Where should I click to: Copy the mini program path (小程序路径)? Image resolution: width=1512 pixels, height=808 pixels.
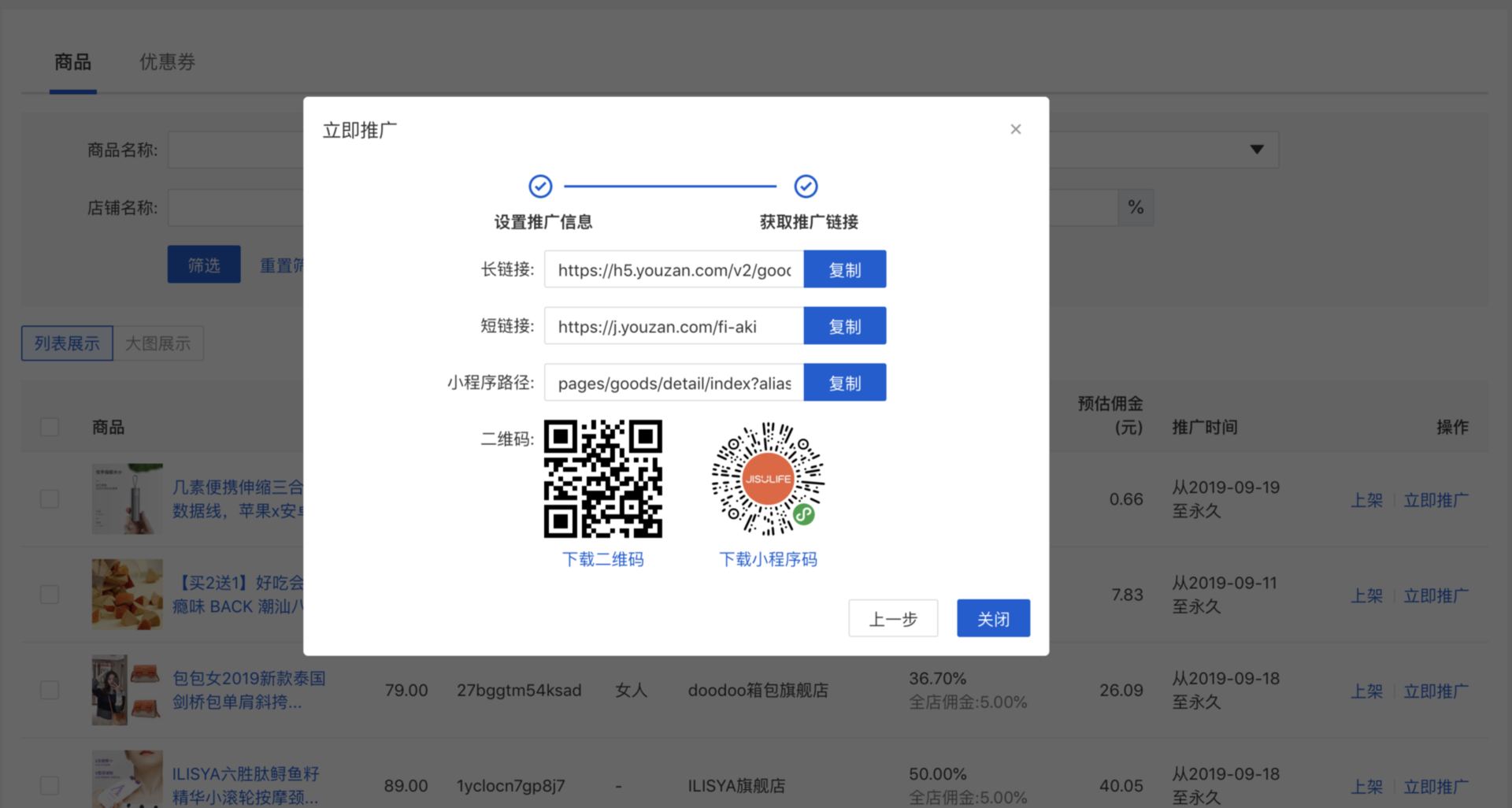[844, 383]
